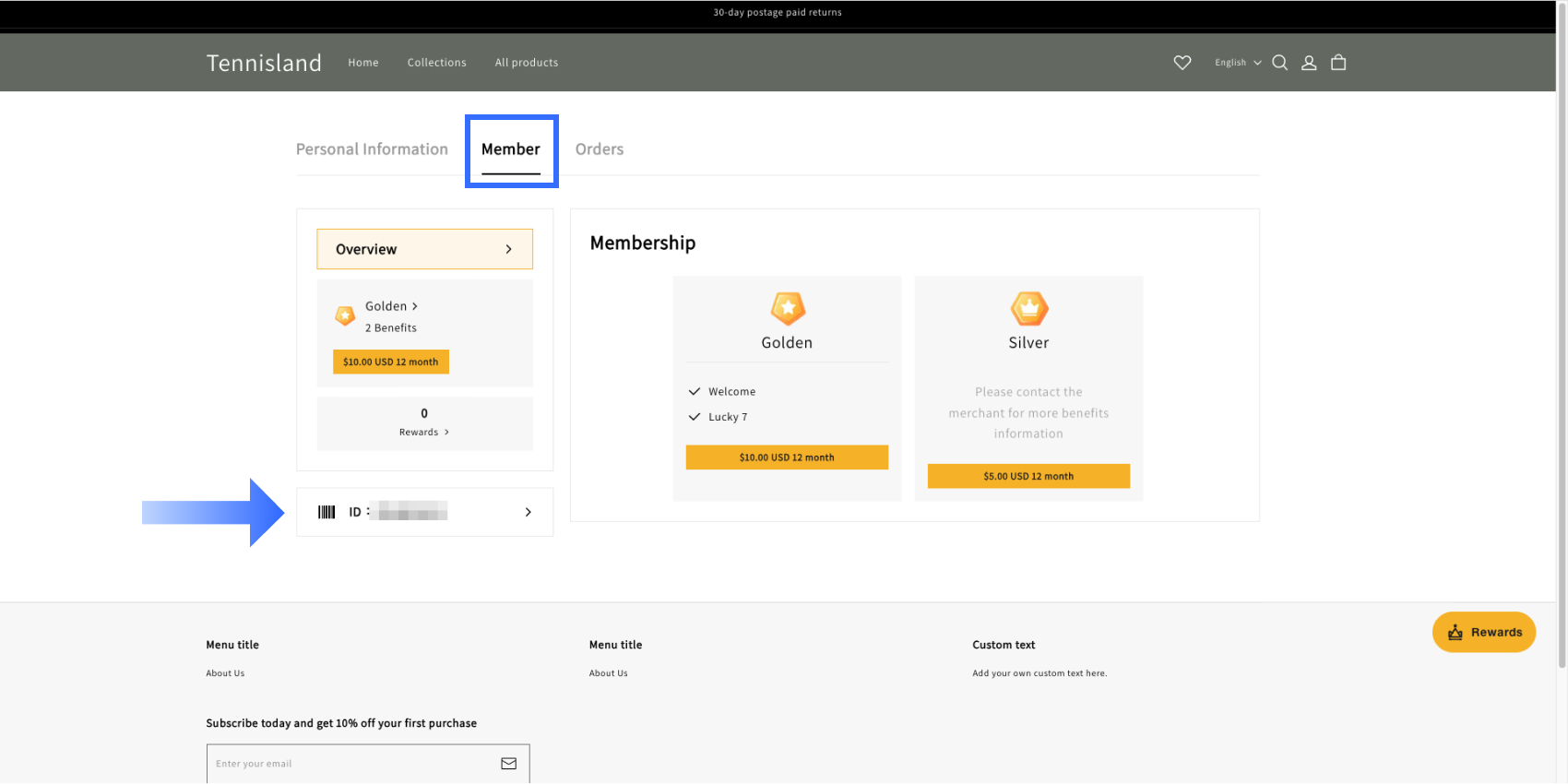Open the shopping bag cart icon

(1338, 63)
